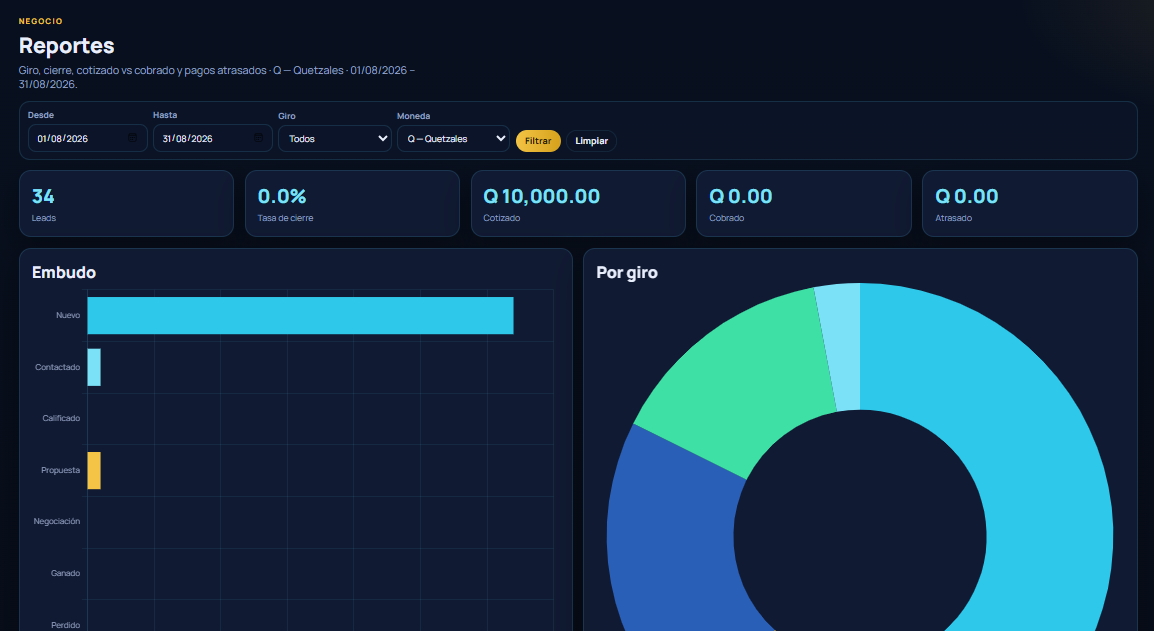Screen dimensions: 1154x631
Task: Click the Embudo chart title
Action: click(64, 272)
